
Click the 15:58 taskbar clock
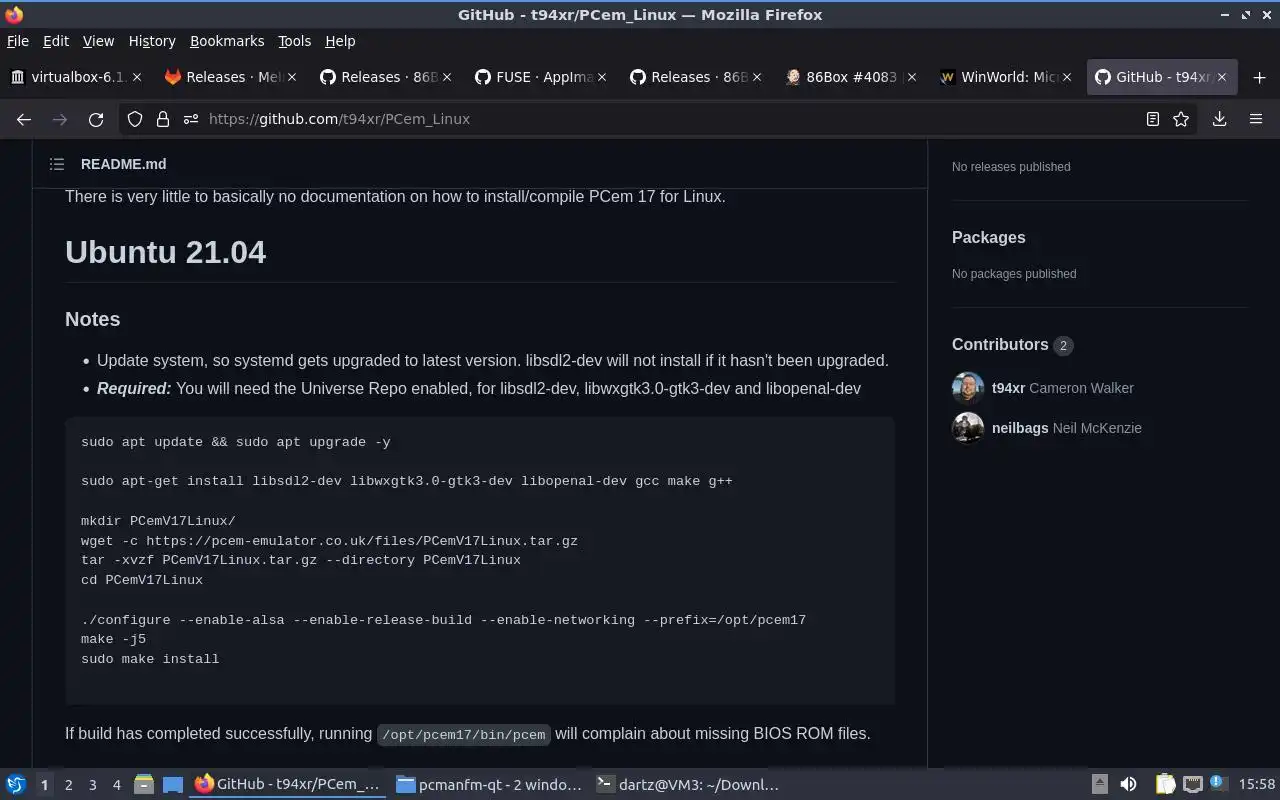(1256, 785)
